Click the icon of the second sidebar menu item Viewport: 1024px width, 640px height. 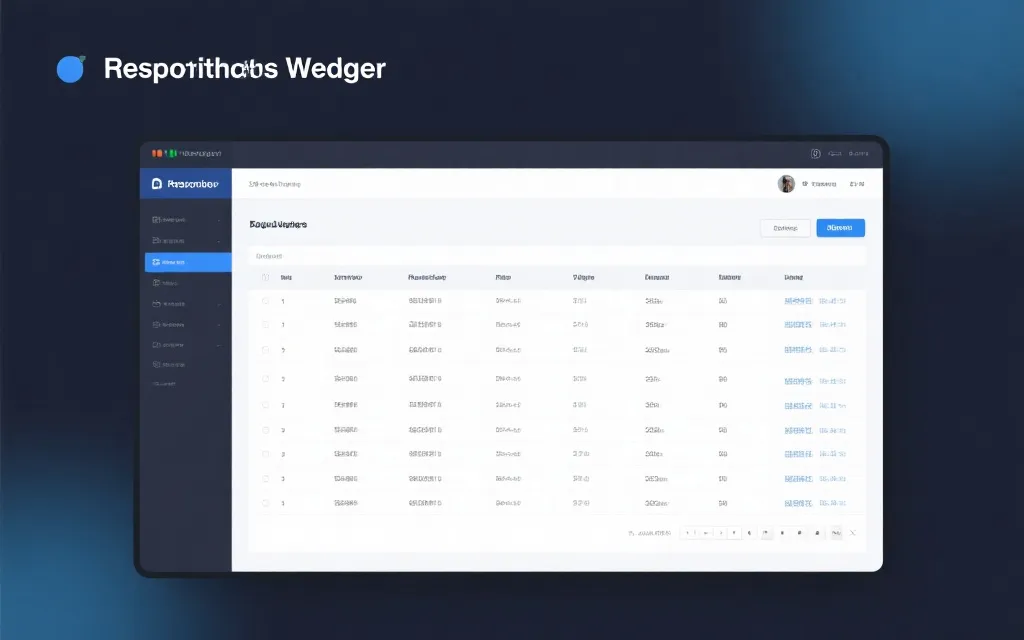[156, 241]
